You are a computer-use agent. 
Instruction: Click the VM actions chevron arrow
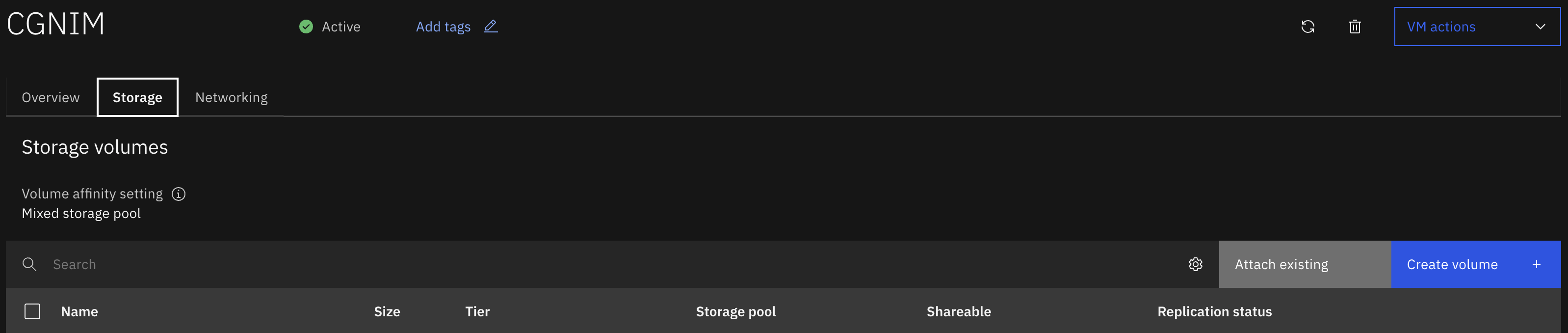pos(1540,27)
